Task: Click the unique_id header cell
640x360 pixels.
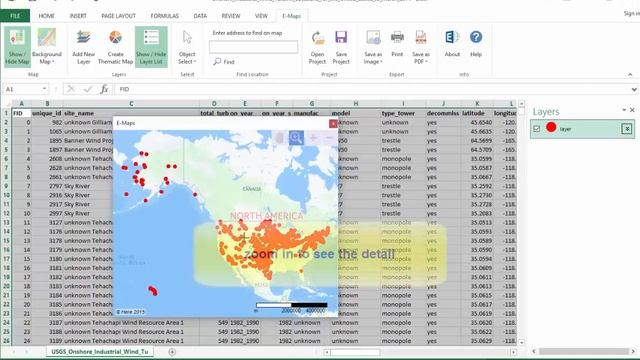Action: [47, 113]
